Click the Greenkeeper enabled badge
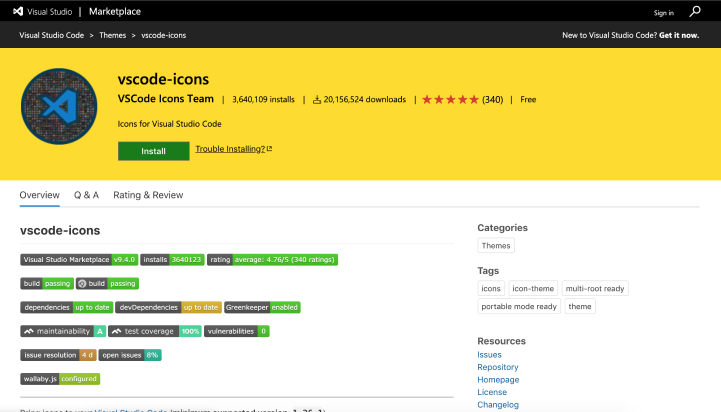721x412 pixels. 262,307
